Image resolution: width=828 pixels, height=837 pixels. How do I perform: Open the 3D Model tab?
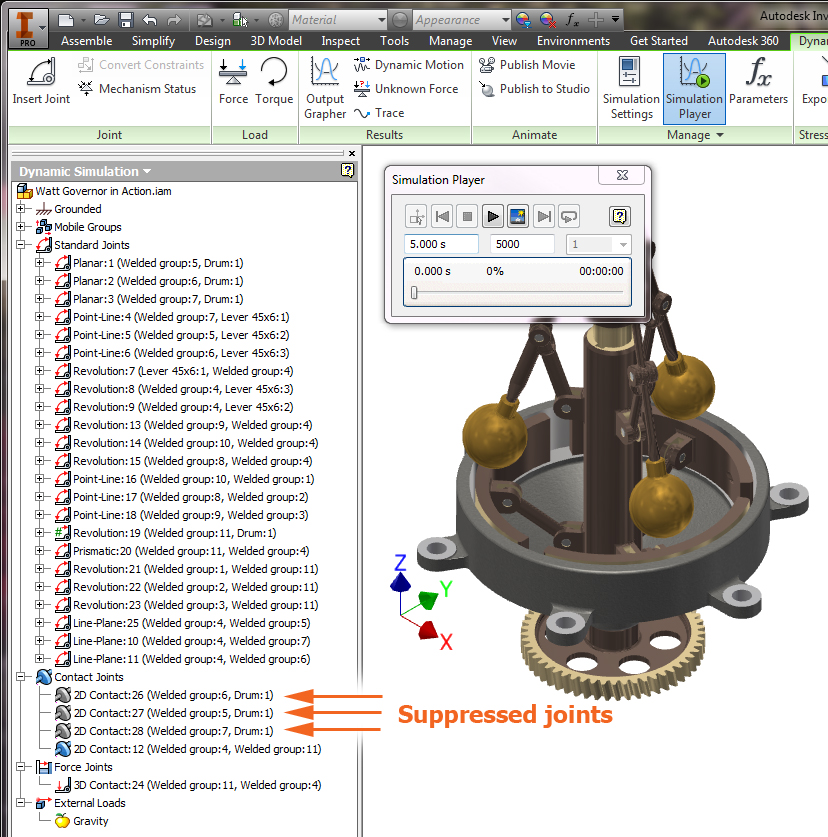276,41
